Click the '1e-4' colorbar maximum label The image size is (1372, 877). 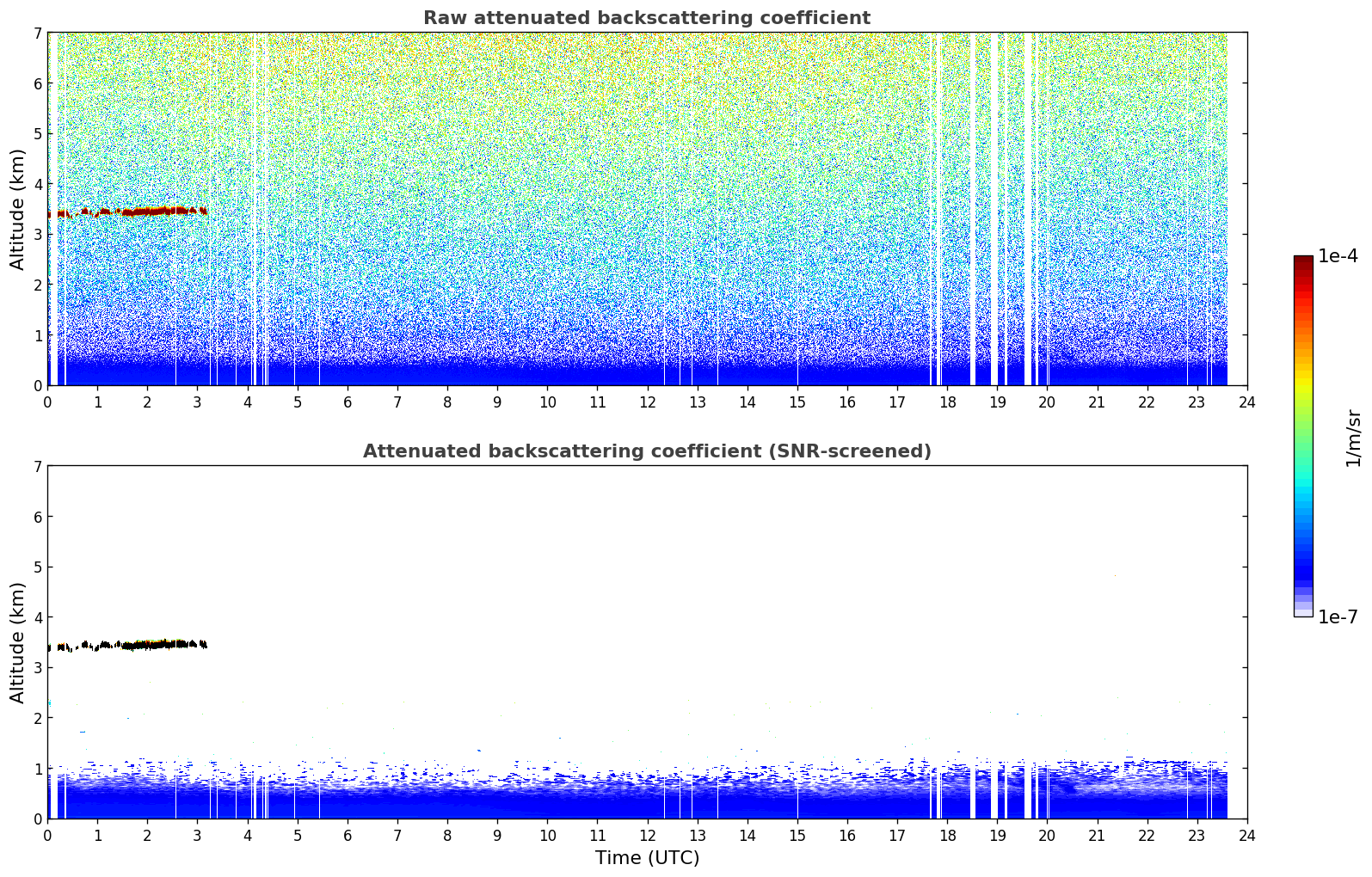[1338, 256]
